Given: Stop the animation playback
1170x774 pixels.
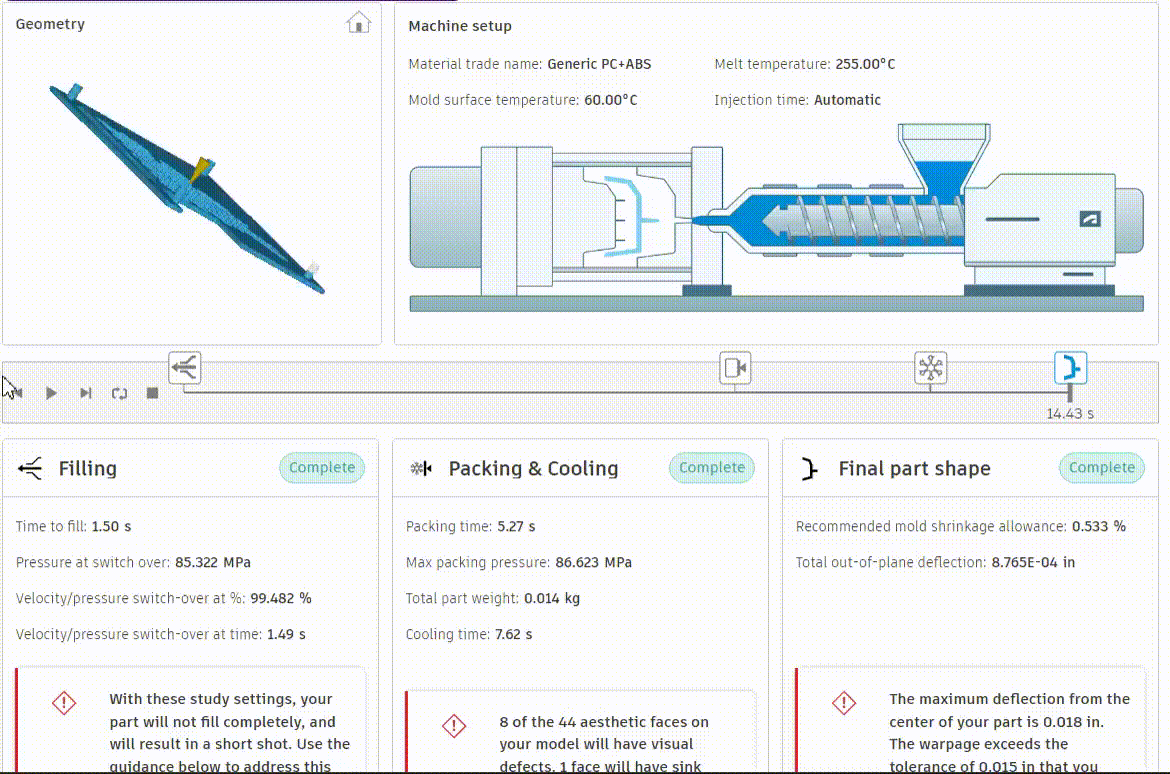Looking at the screenshot, I should 153,393.
